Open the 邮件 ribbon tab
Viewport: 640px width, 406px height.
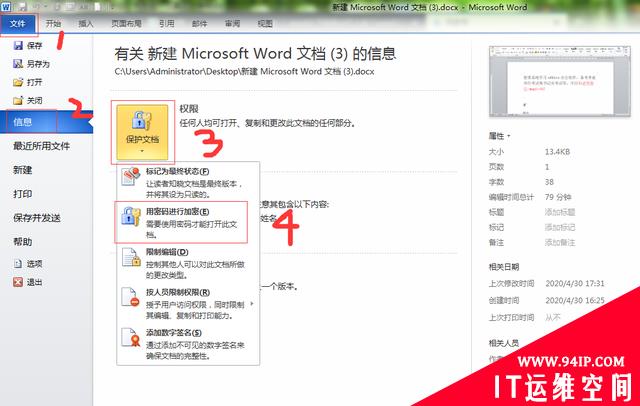click(x=200, y=24)
